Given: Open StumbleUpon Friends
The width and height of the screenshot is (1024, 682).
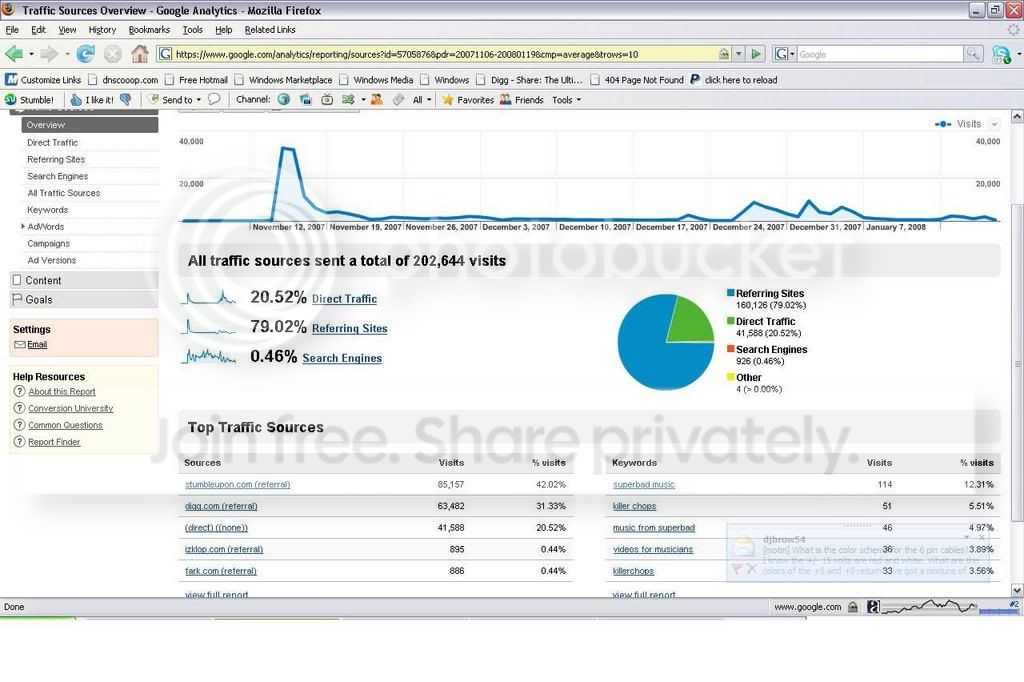Looking at the screenshot, I should [x=522, y=100].
